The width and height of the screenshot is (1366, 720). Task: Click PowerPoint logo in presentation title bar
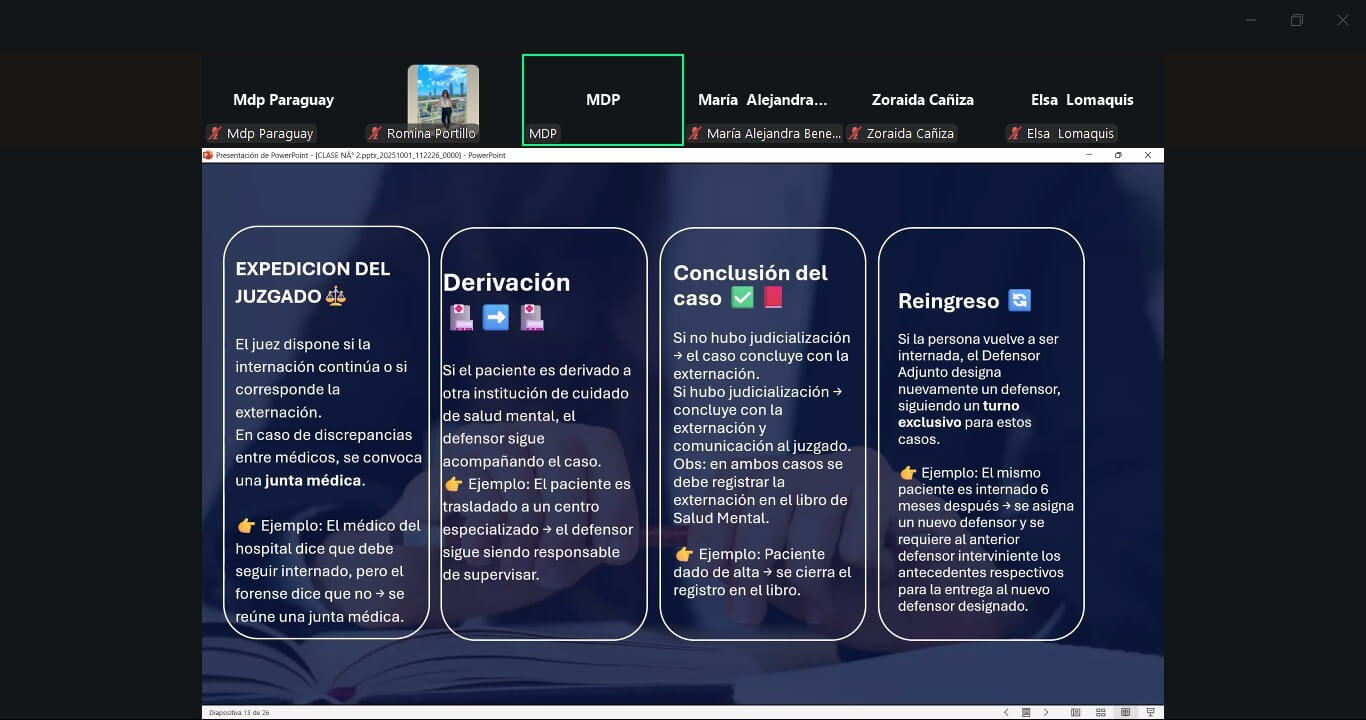point(208,155)
